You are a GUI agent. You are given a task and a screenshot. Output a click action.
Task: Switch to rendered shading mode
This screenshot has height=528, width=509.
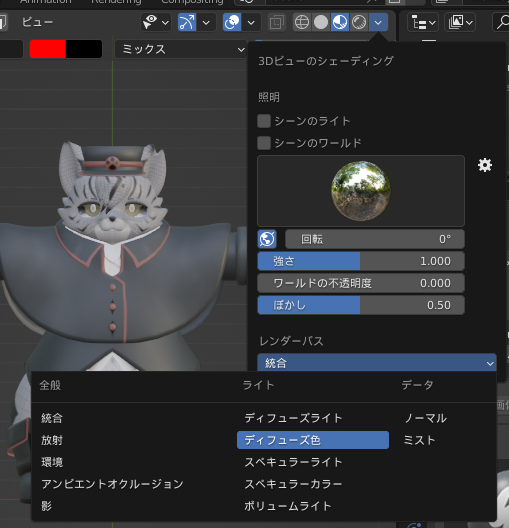(x=359, y=22)
